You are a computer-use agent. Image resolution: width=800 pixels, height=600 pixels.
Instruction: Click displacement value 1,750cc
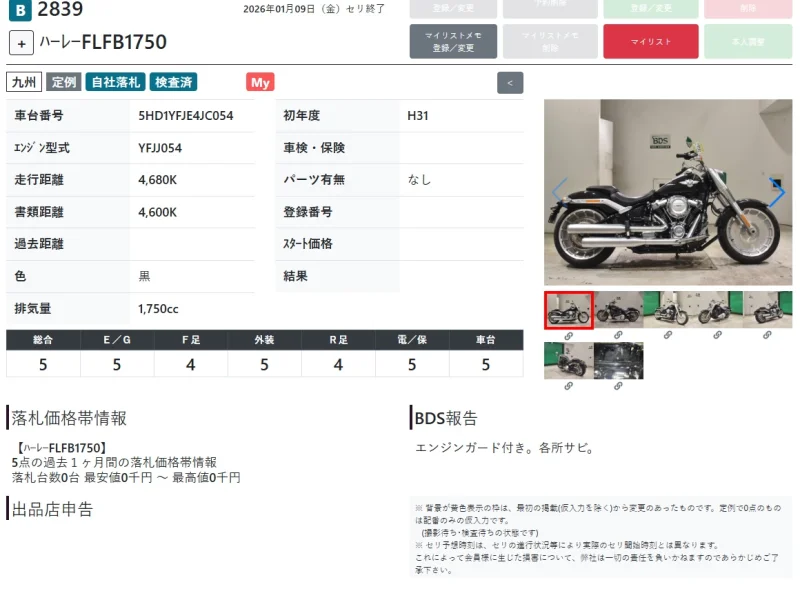[x=158, y=309]
